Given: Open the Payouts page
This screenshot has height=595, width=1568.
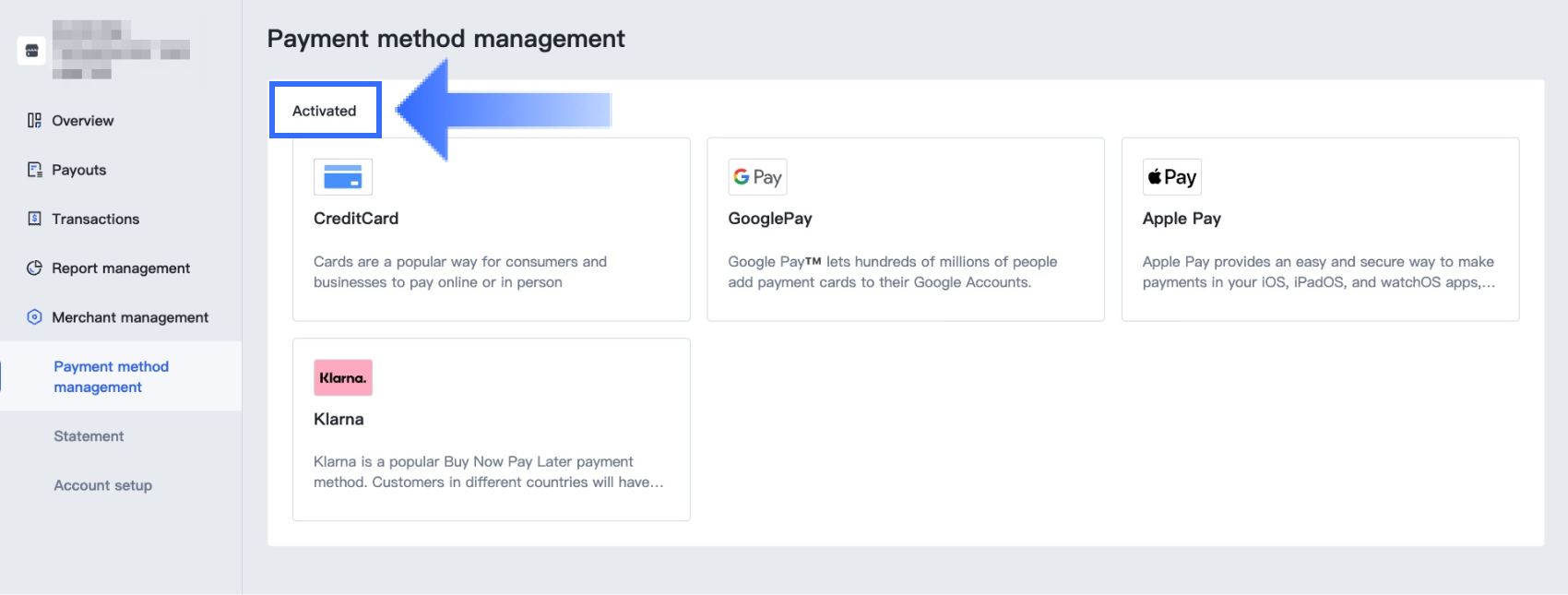Looking at the screenshot, I should point(78,170).
